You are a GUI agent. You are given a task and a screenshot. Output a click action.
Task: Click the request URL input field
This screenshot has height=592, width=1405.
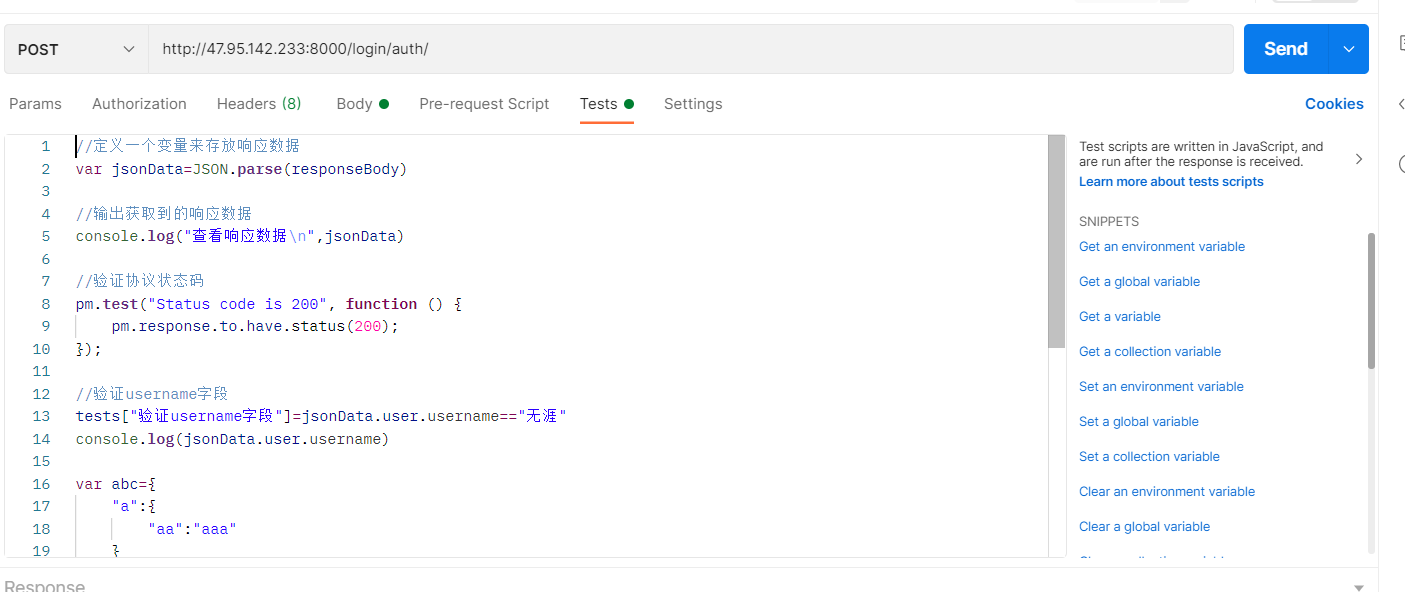690,49
